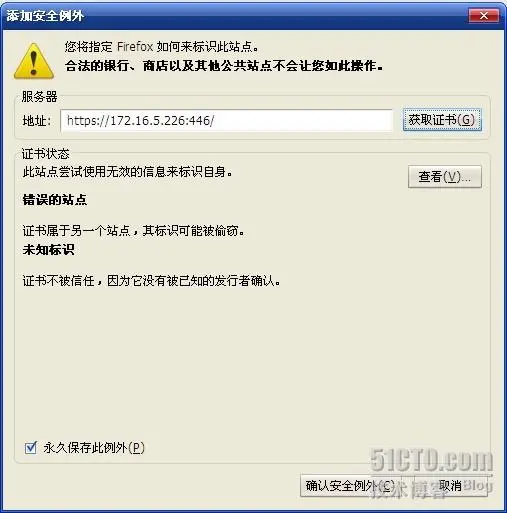This screenshot has width=507, height=513.
Task: Click the 永久保存此例外(P) label text
Action: point(94,448)
